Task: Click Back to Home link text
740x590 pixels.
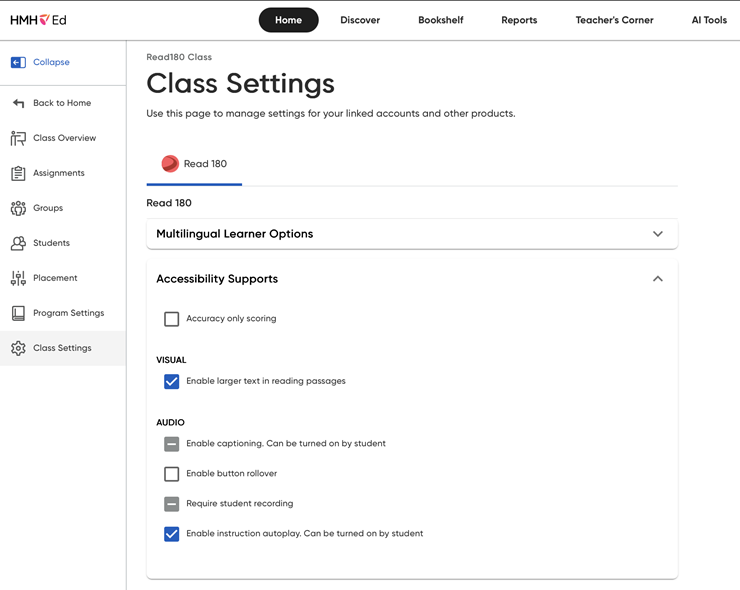Action: (x=62, y=103)
